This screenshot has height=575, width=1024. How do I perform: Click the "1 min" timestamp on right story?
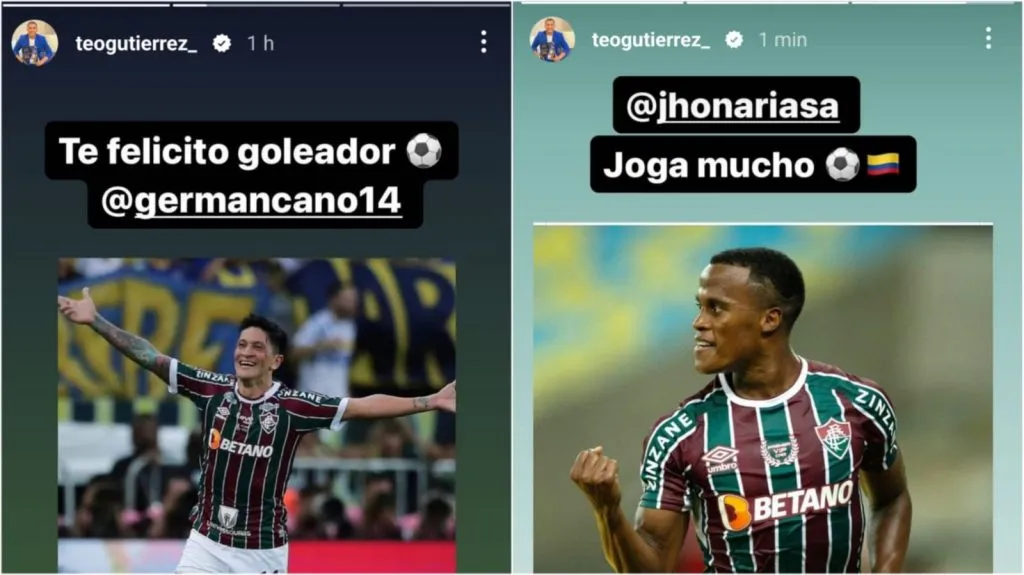pos(782,40)
